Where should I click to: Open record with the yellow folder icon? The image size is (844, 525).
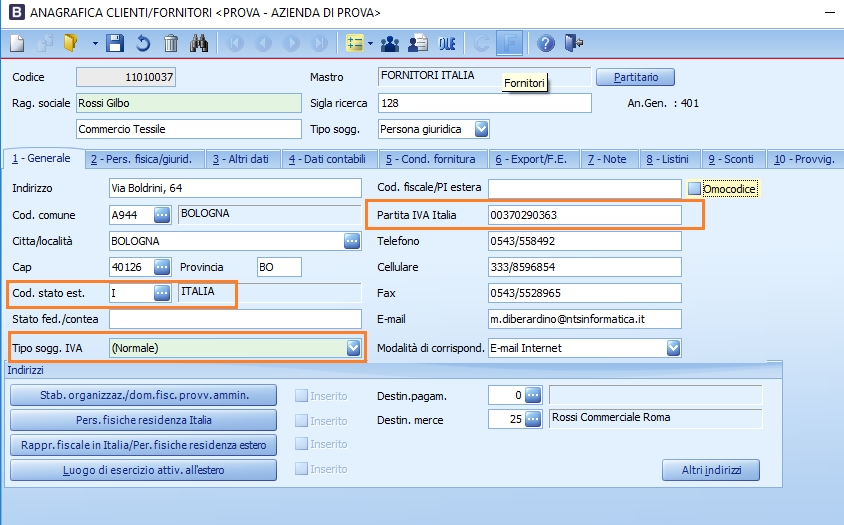pos(71,43)
